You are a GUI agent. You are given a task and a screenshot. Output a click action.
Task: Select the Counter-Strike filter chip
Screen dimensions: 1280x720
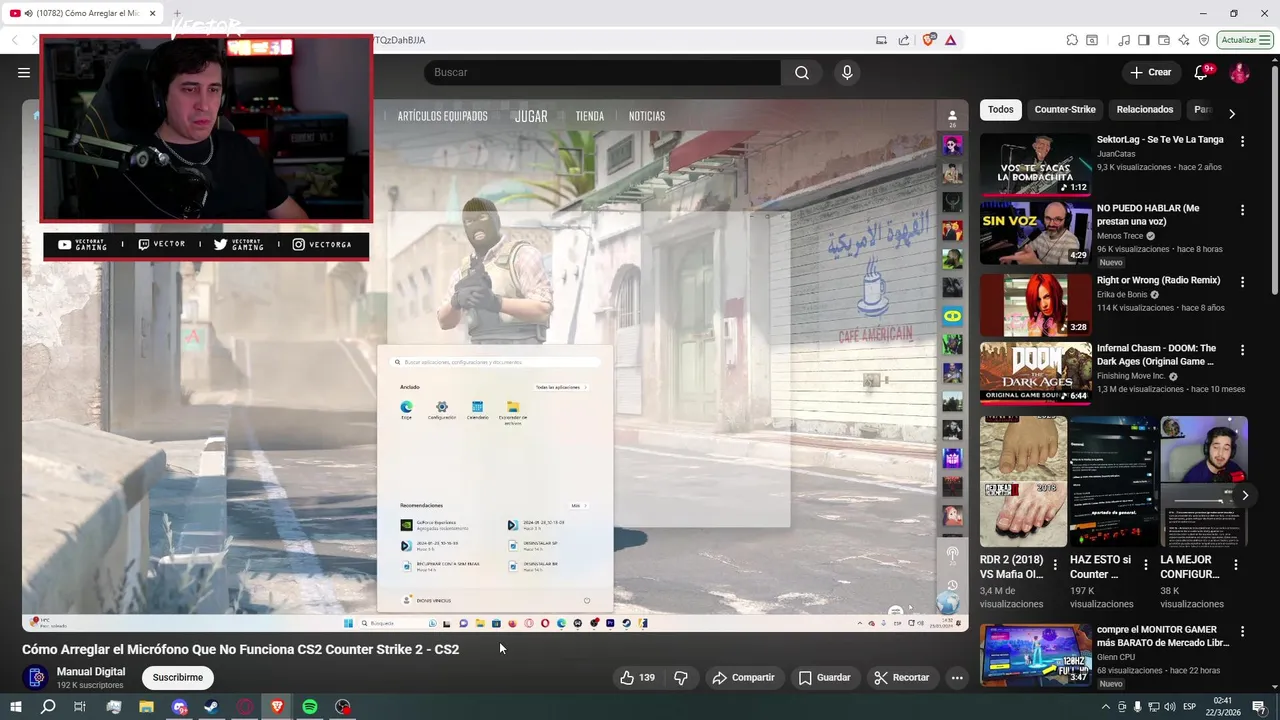(x=1065, y=109)
